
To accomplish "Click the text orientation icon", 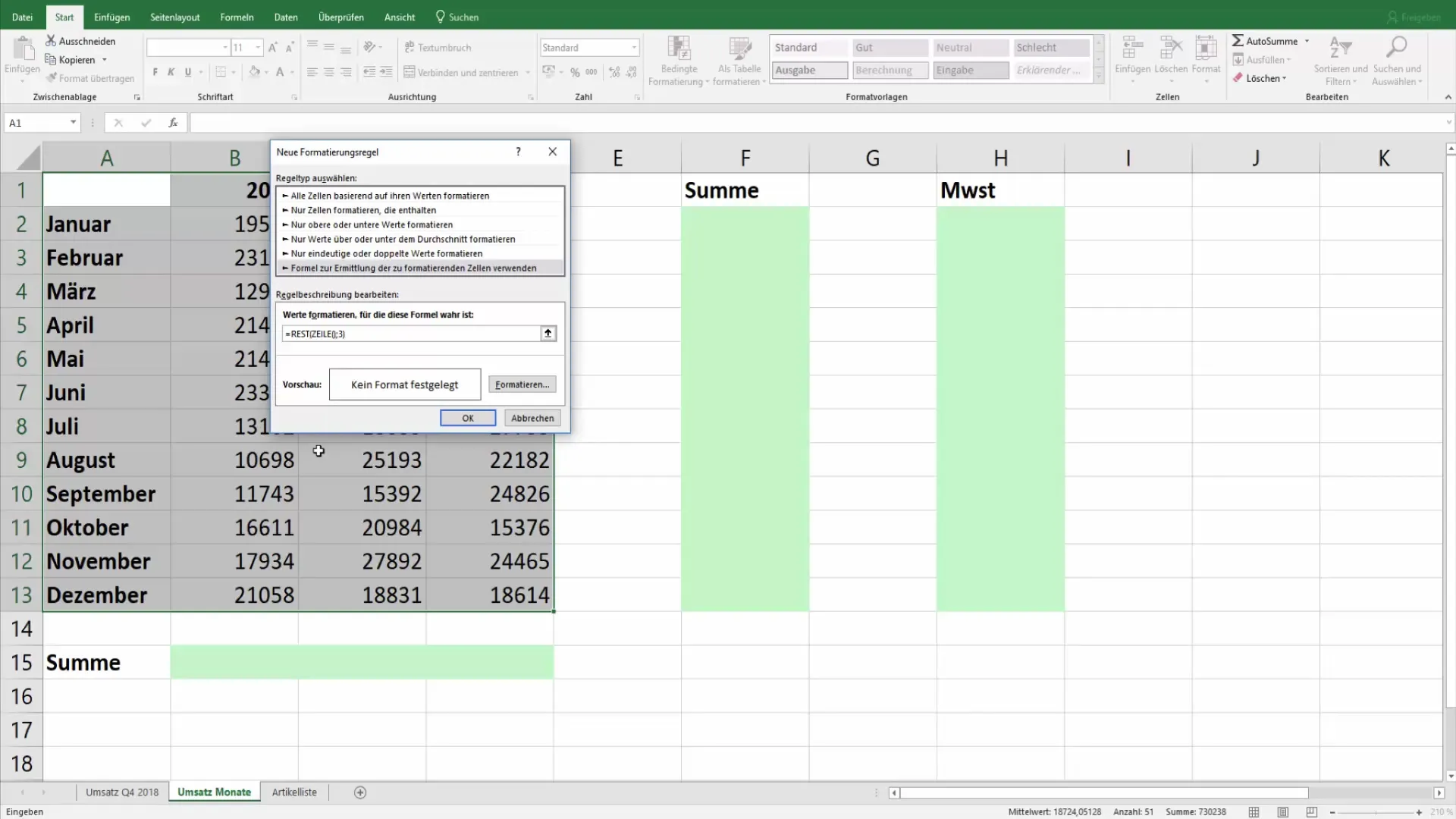I will click(x=369, y=47).
